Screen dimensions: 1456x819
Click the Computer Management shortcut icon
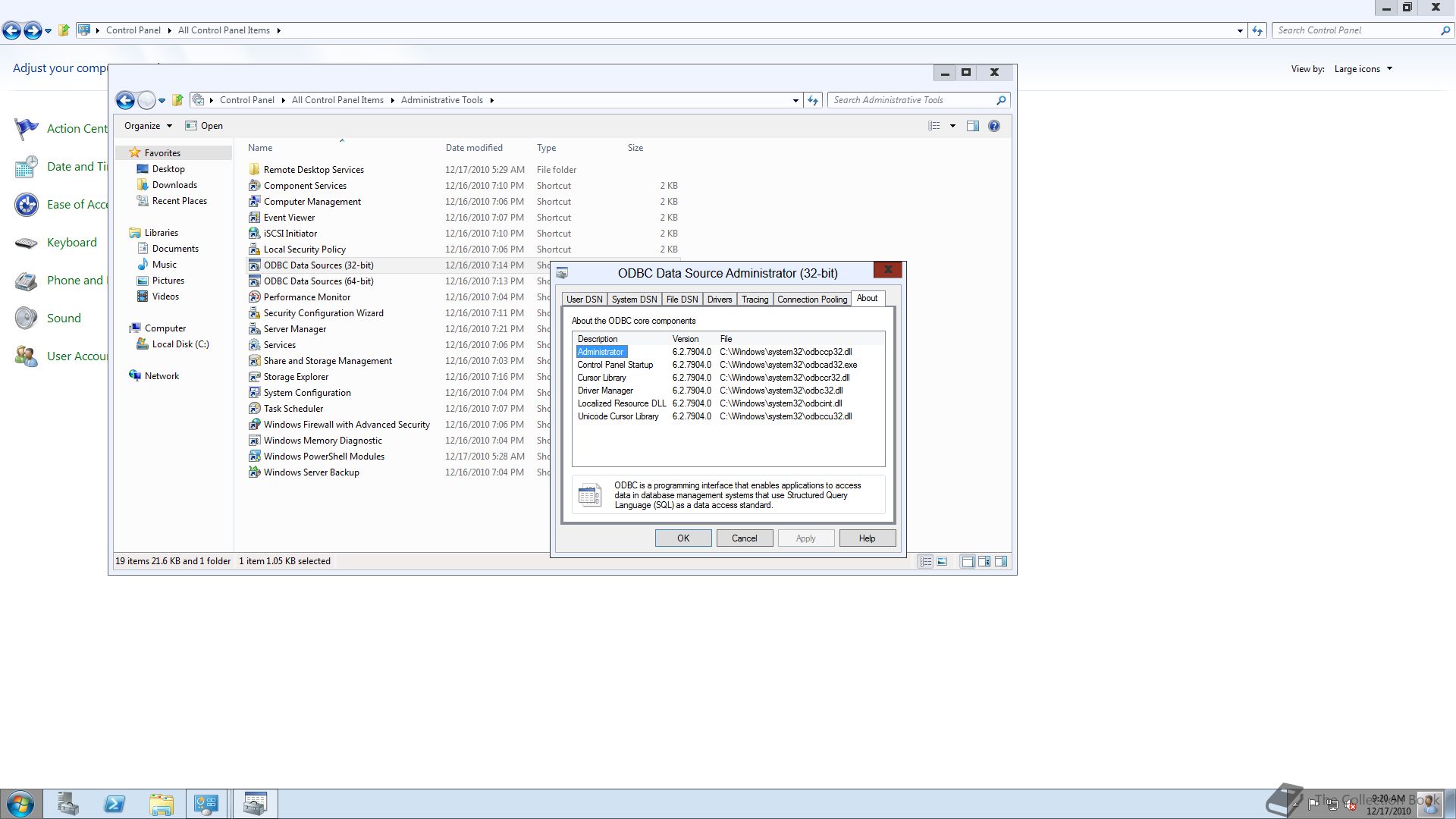click(255, 202)
